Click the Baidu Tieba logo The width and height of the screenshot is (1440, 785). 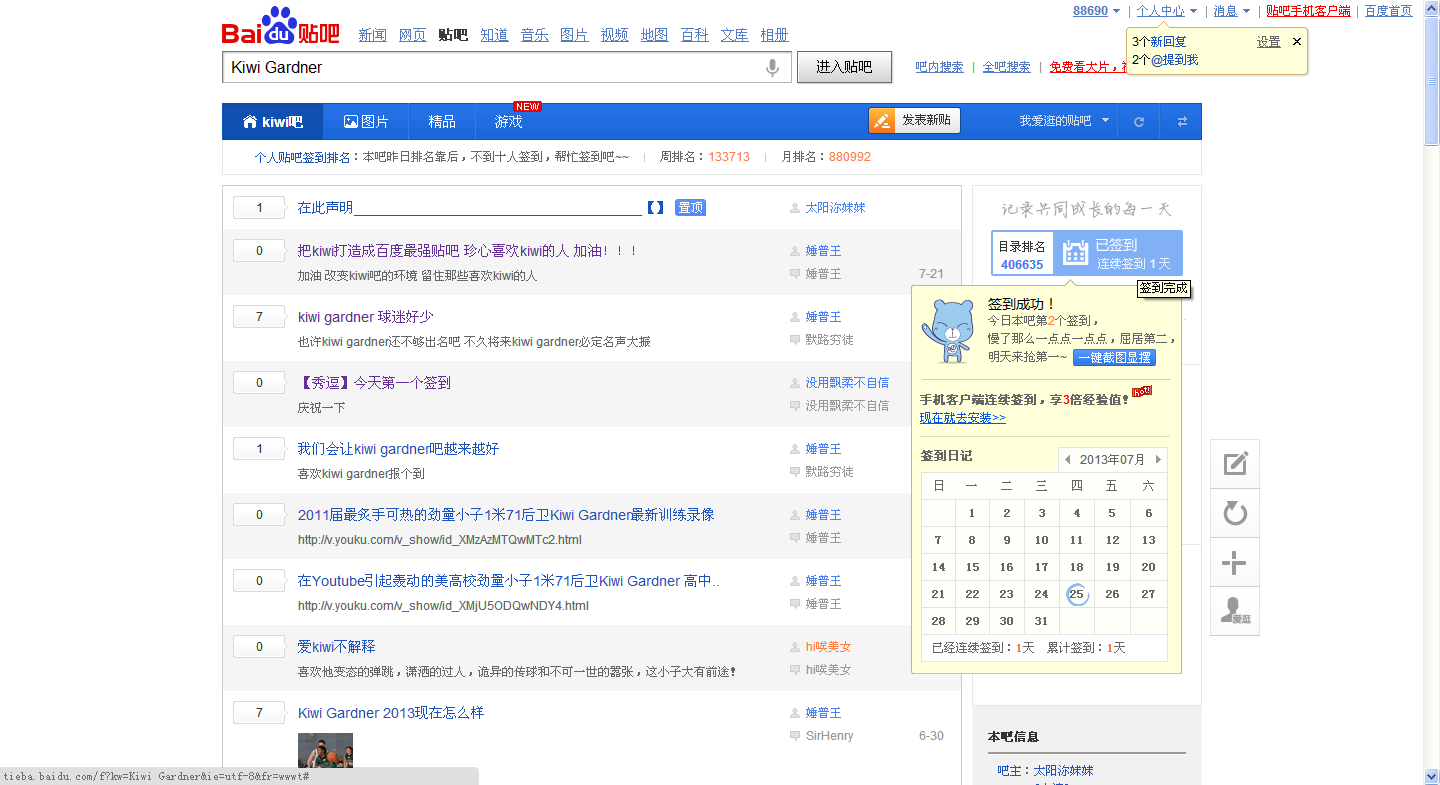(281, 26)
